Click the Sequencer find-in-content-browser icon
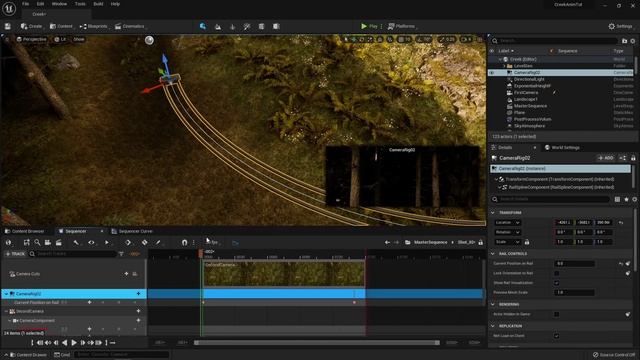 [27, 242]
